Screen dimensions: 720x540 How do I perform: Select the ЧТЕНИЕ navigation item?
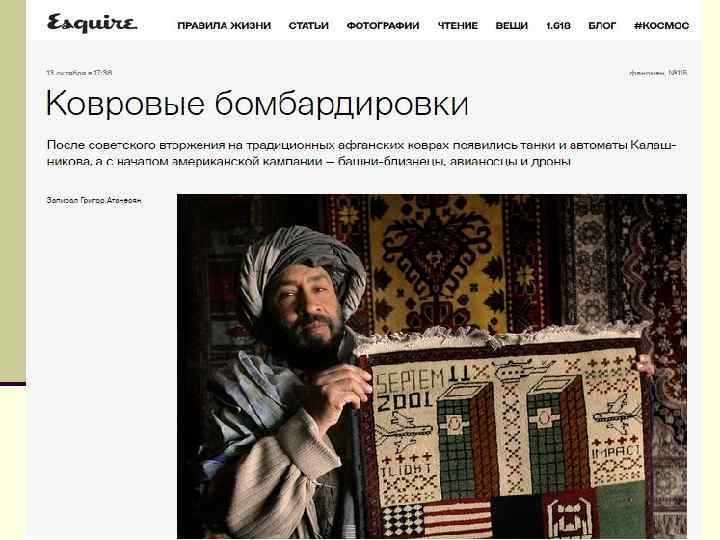[x=458, y=26]
